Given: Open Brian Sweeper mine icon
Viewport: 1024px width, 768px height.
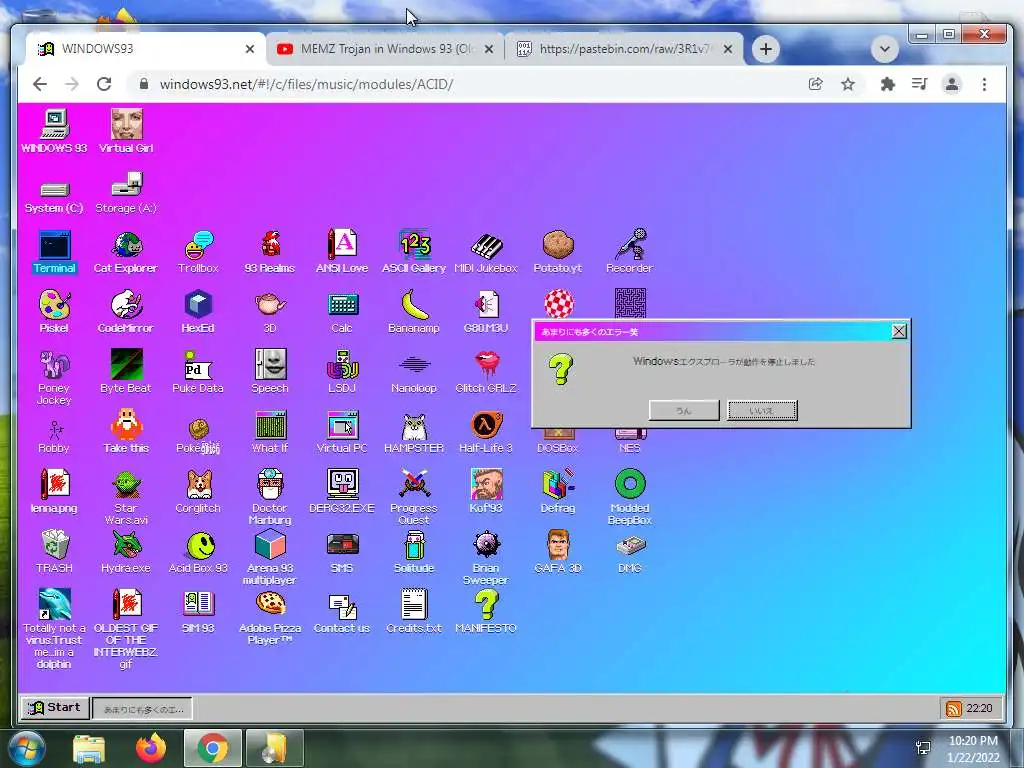Looking at the screenshot, I should pos(486,558).
